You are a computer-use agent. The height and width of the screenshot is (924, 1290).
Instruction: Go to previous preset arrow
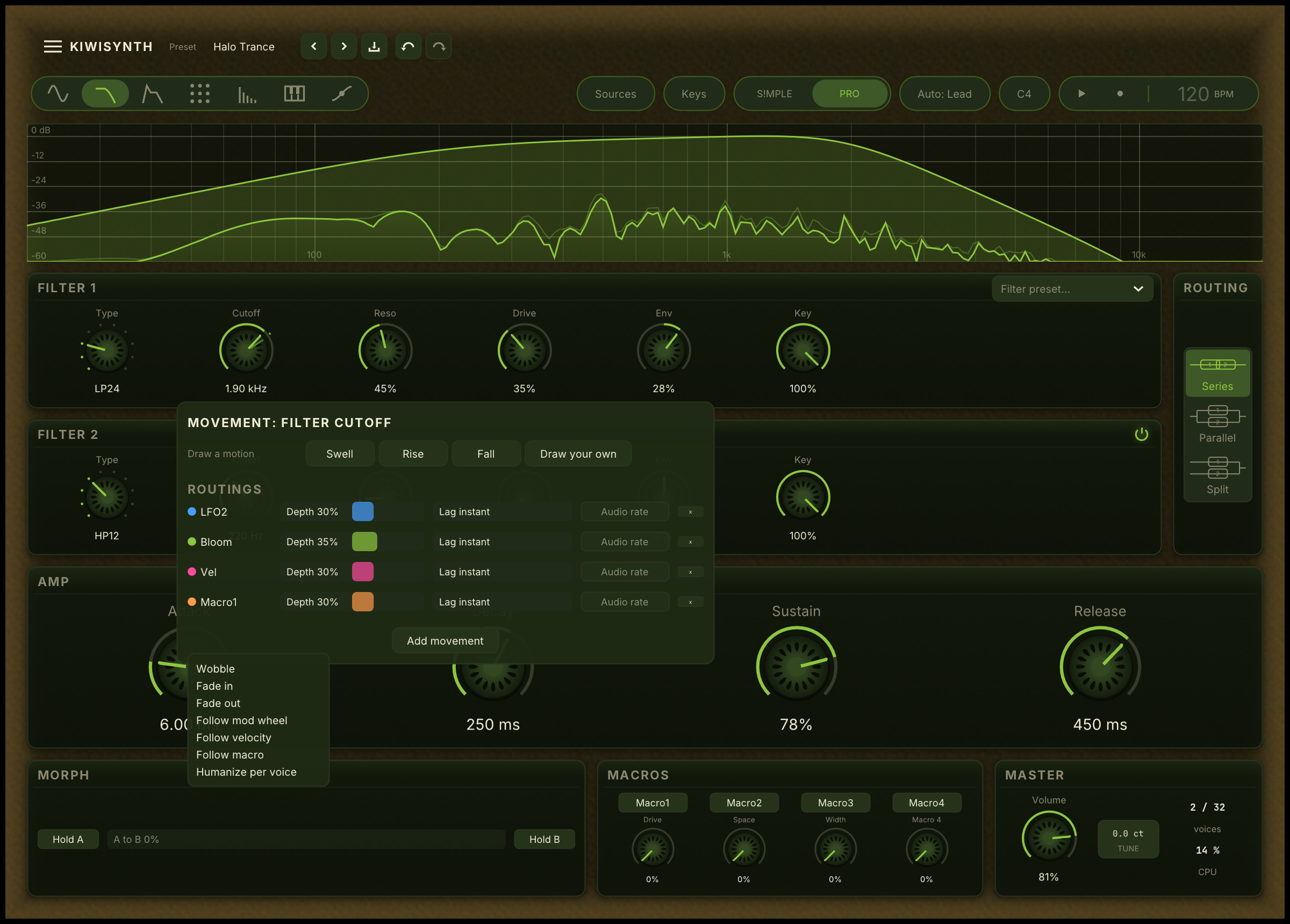(314, 47)
